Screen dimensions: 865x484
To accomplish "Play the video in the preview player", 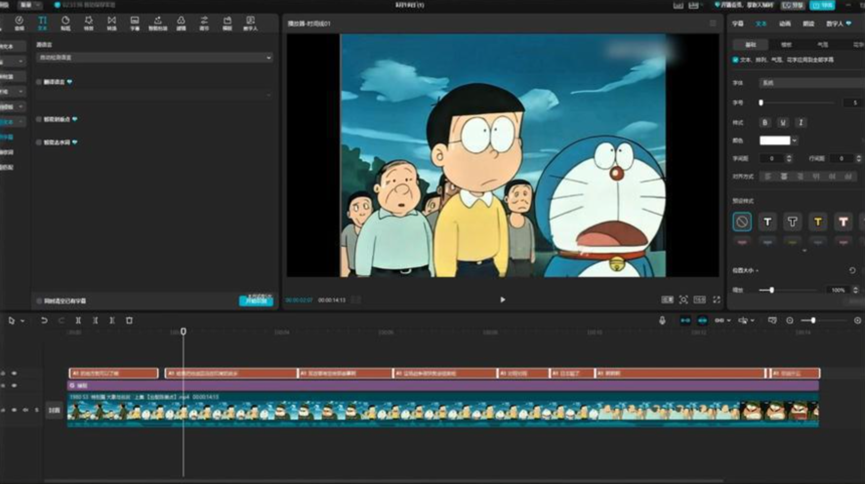I will tap(503, 300).
